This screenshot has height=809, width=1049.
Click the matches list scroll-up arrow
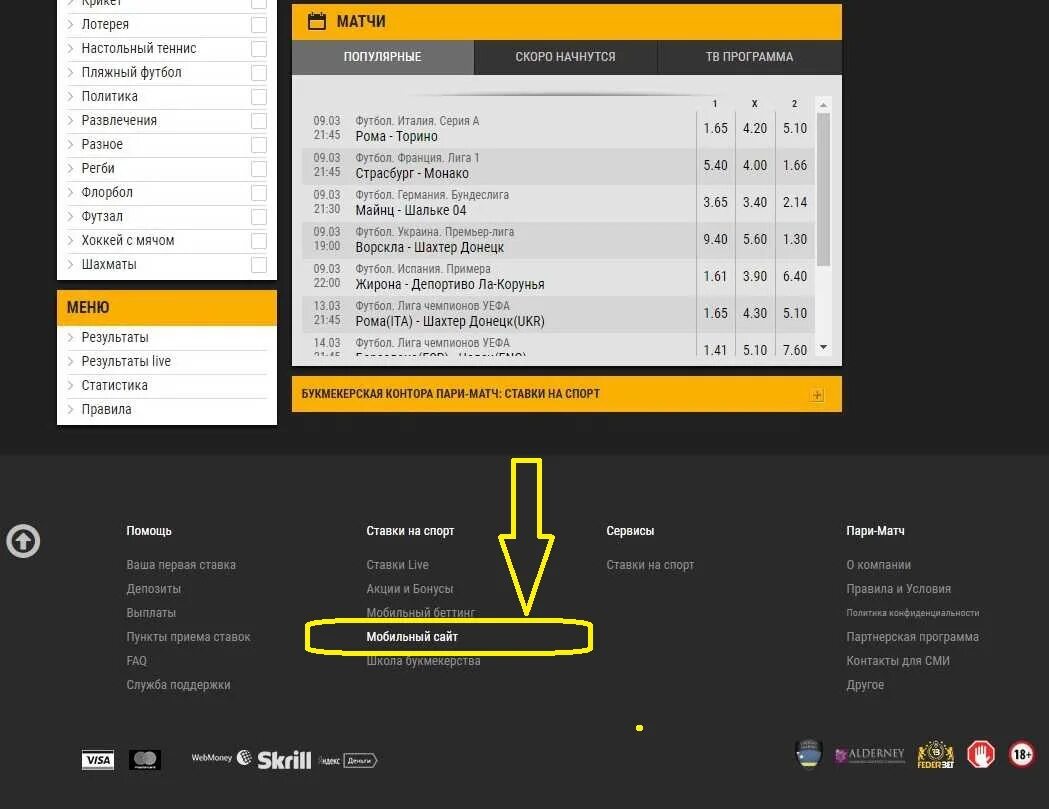coord(824,105)
